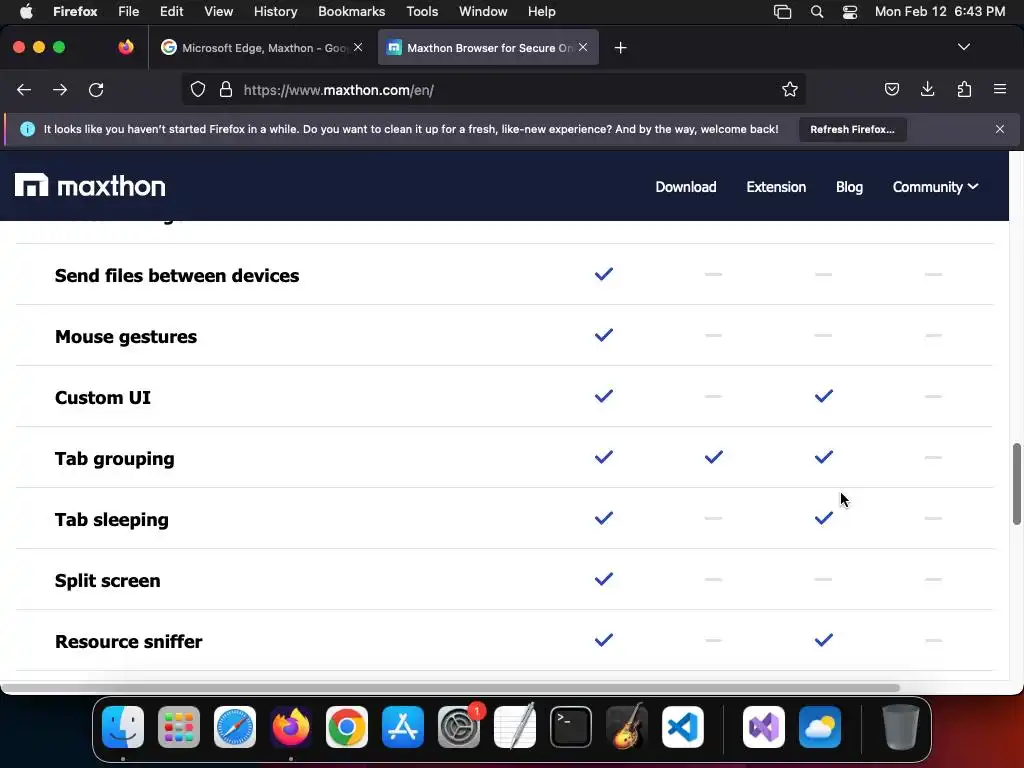Launch Google Chrome from the Dock

coord(347,727)
